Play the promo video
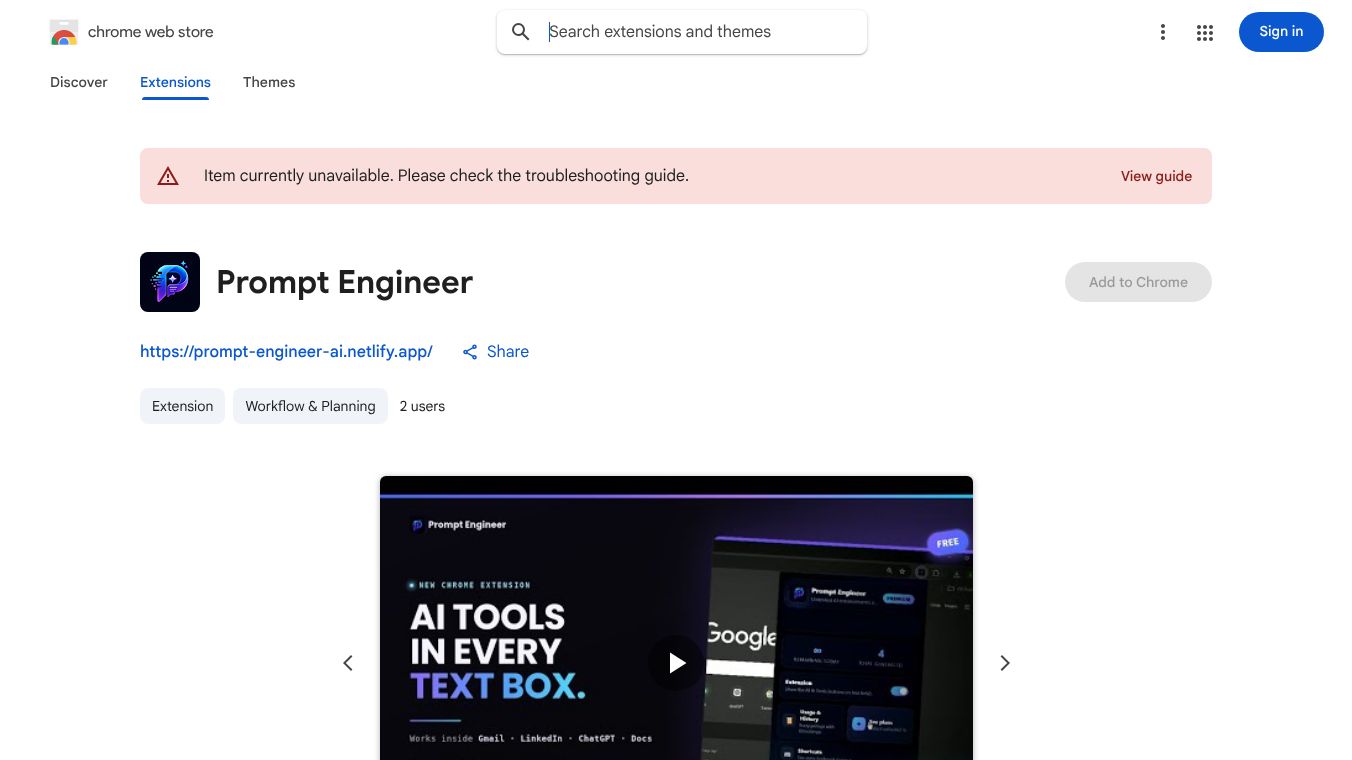The image size is (1352, 760). point(676,663)
